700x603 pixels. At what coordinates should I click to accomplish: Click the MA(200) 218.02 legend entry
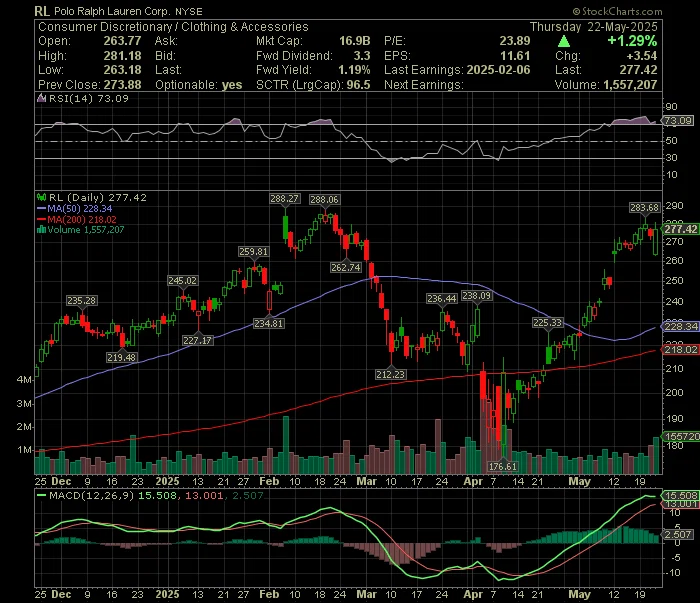click(x=82, y=220)
